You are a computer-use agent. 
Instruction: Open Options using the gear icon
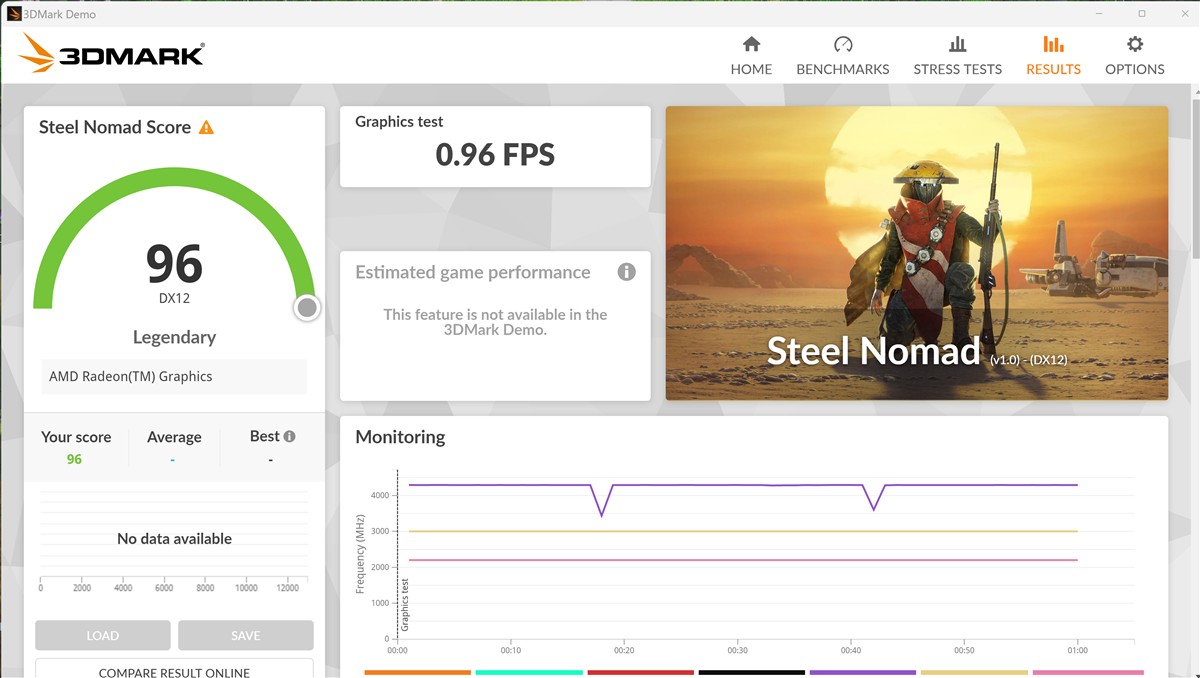click(1134, 45)
